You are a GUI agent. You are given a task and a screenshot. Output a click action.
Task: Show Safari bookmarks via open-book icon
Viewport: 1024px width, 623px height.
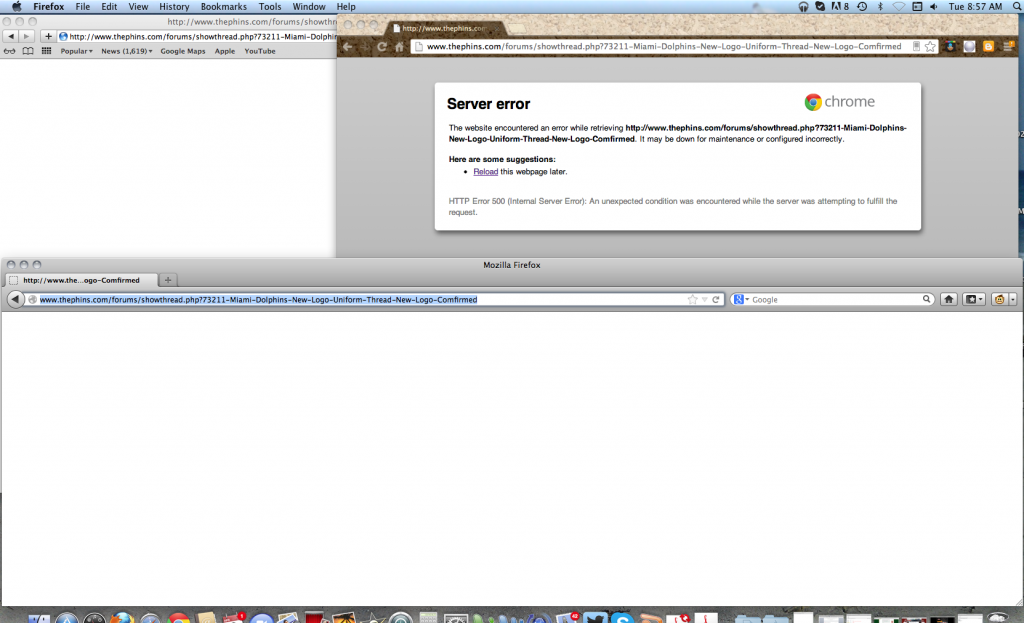(27, 51)
